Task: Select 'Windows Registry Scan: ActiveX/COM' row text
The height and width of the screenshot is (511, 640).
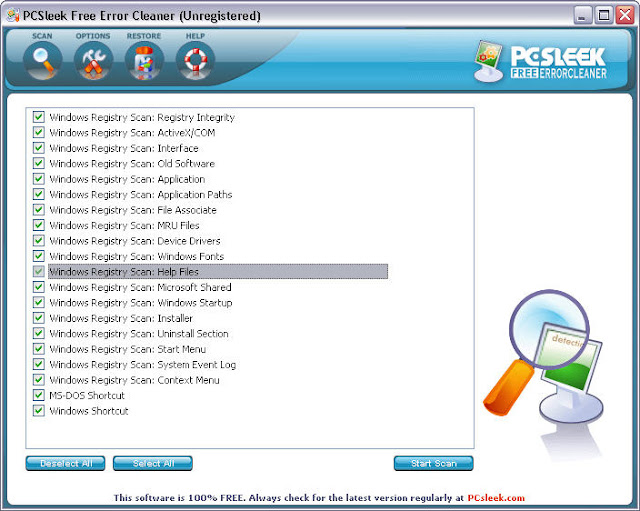Action: [132, 133]
